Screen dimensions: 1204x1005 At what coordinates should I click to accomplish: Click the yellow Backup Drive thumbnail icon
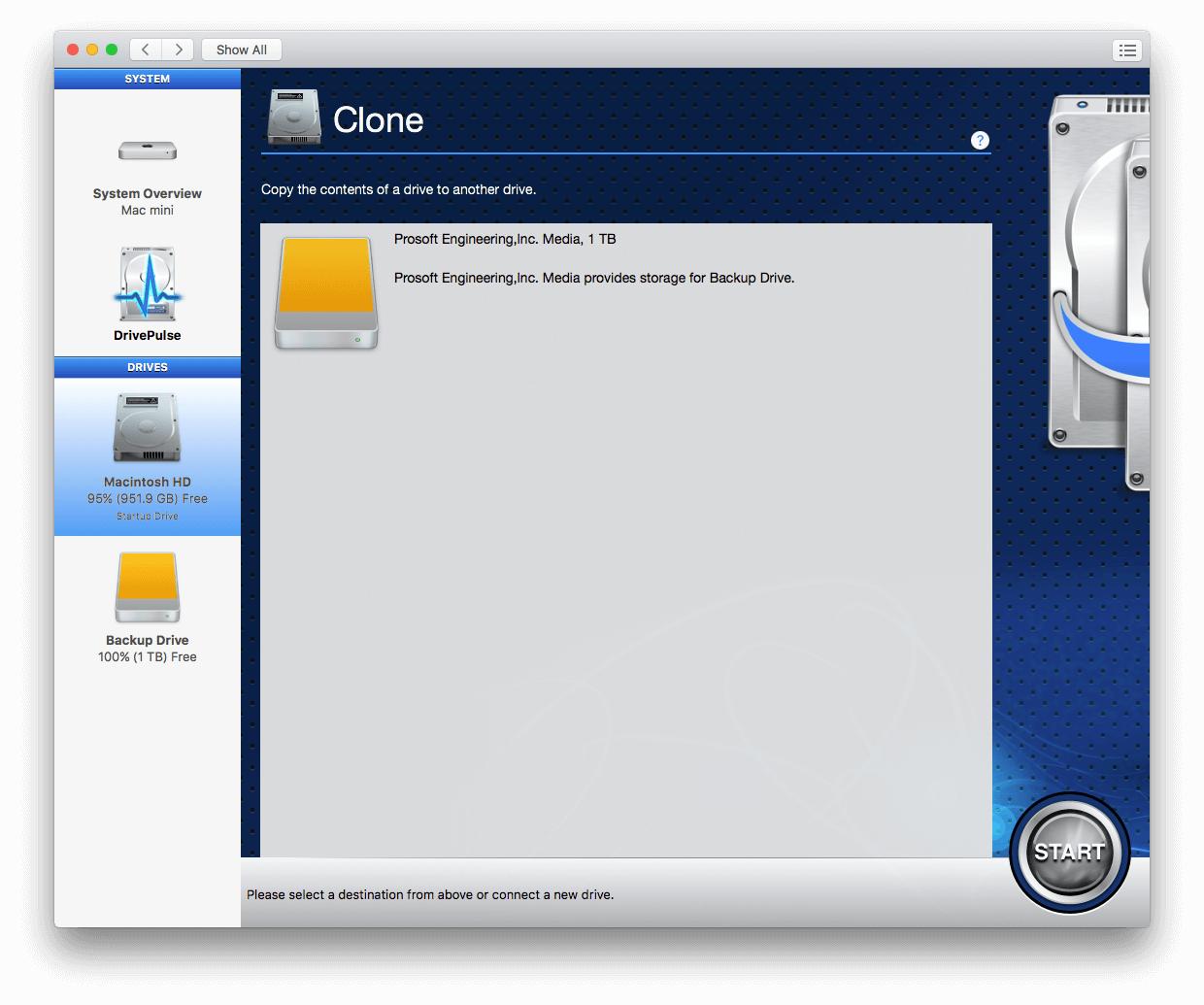(147, 586)
